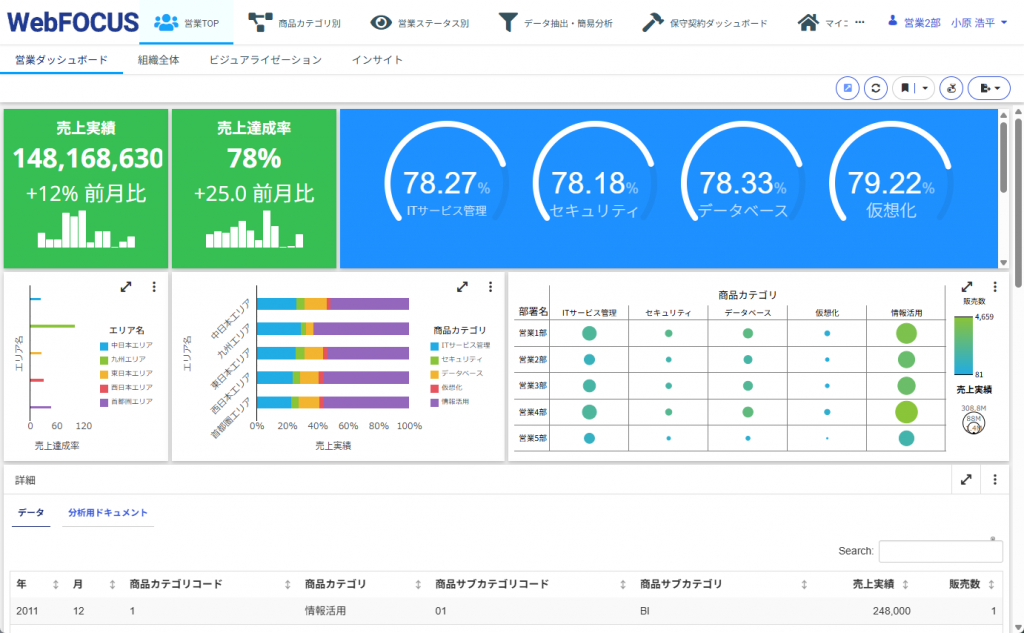
Task: Click the blue edit-page icon in toolbar
Action: [x=848, y=88]
